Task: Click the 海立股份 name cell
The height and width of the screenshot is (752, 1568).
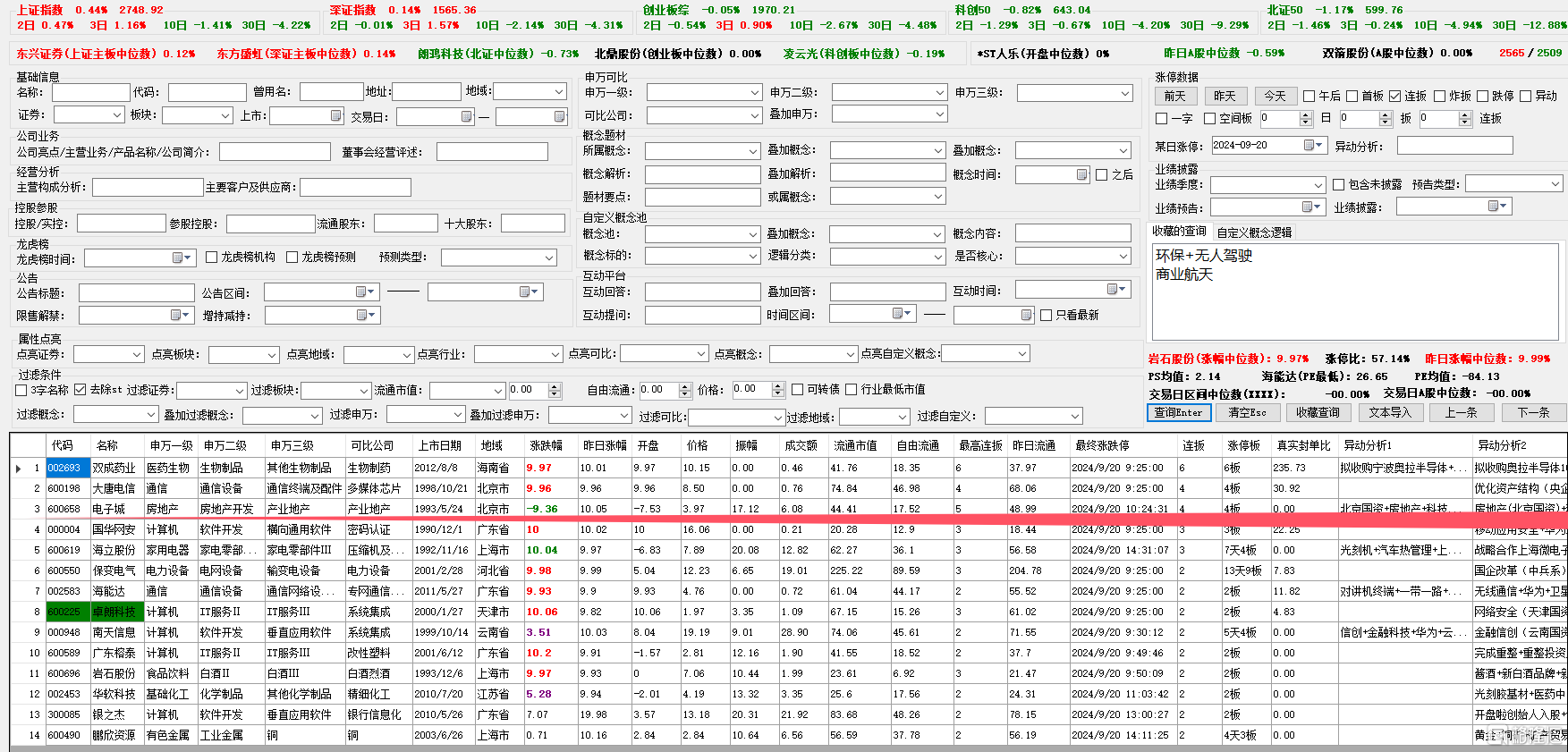Action: pos(116,550)
